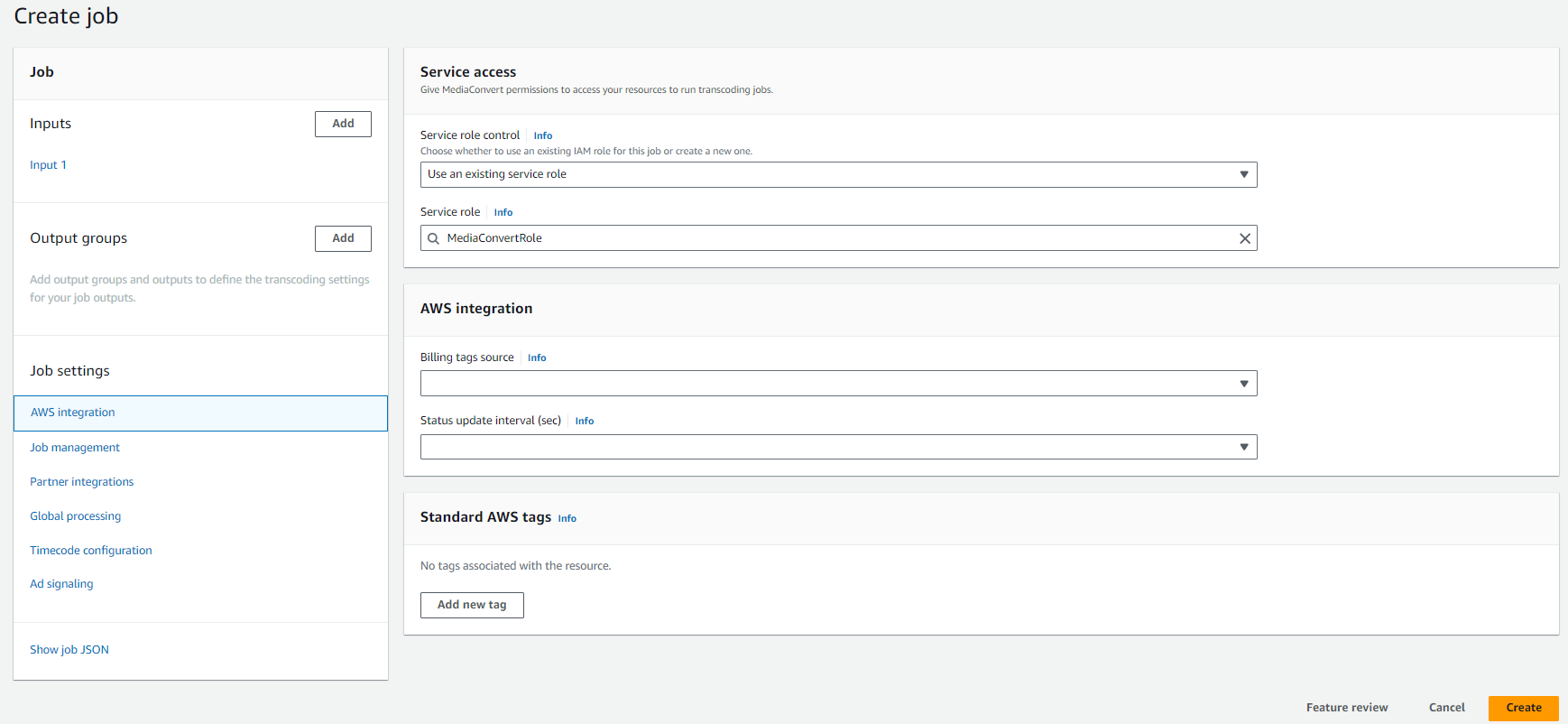Open Timecode configuration settings
Screen dimensions: 1568x724
[90, 551]
